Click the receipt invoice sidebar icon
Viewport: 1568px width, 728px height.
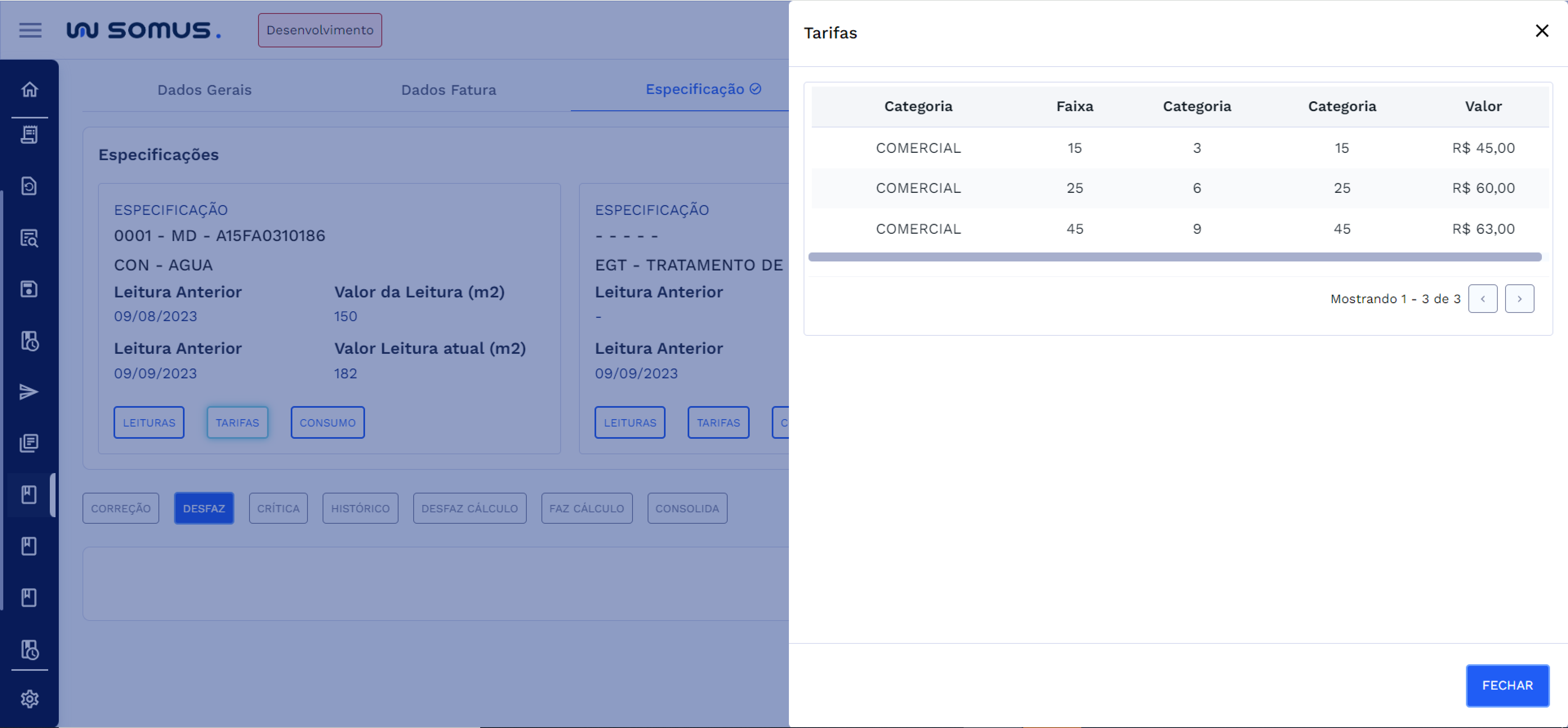[29, 135]
